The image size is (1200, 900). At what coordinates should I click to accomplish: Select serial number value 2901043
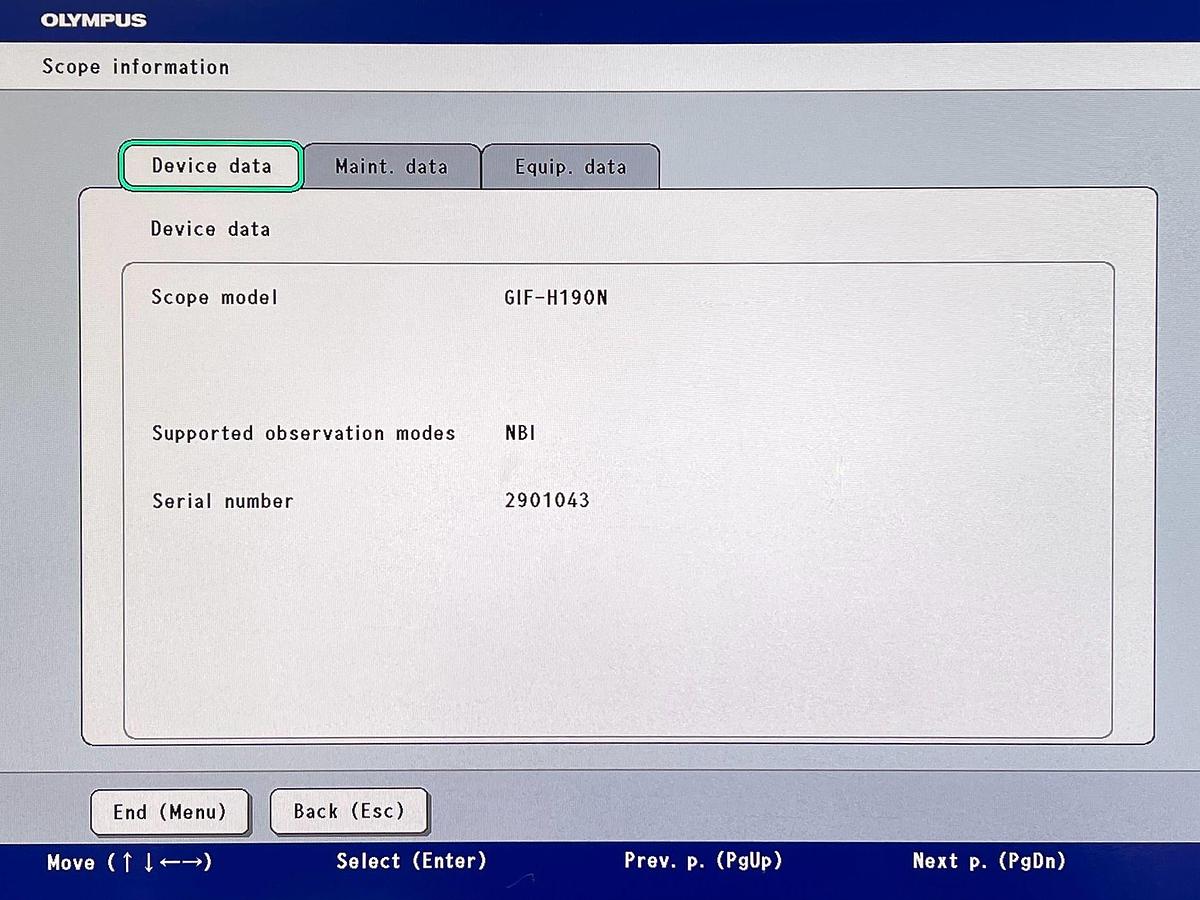[x=547, y=500]
